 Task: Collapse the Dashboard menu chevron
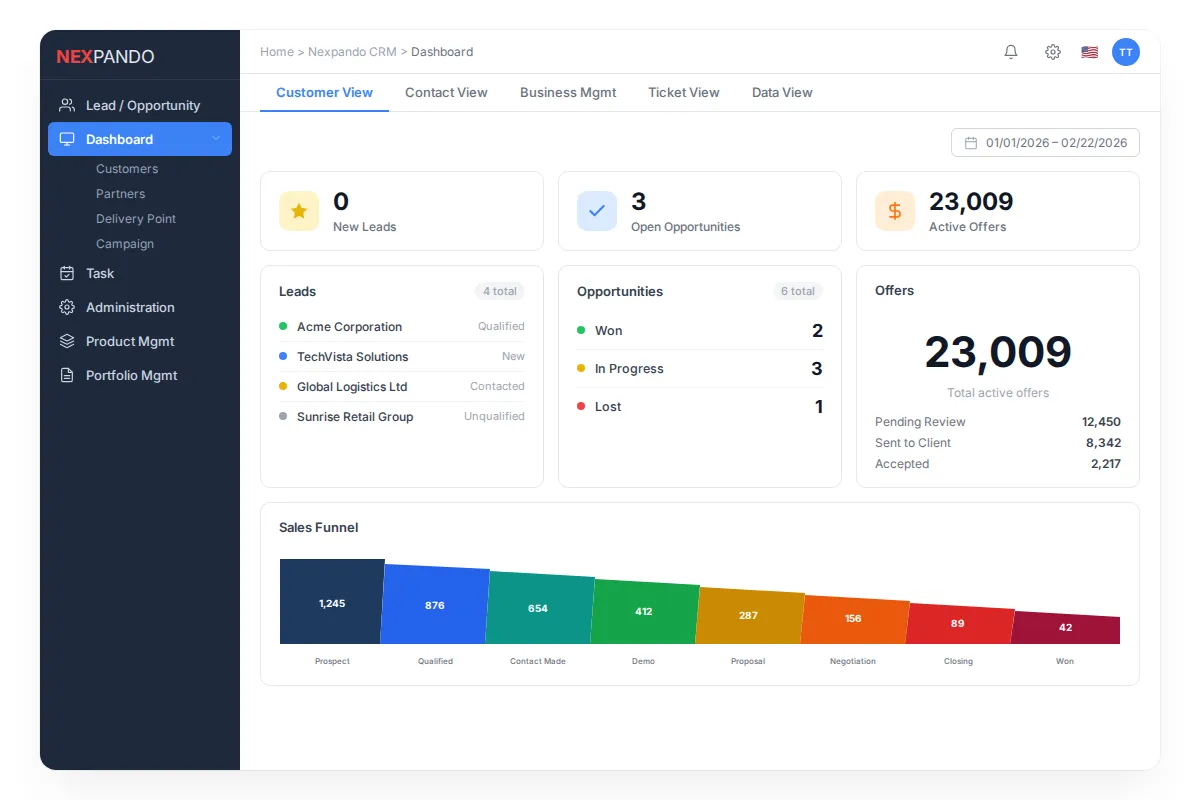[x=218, y=139]
